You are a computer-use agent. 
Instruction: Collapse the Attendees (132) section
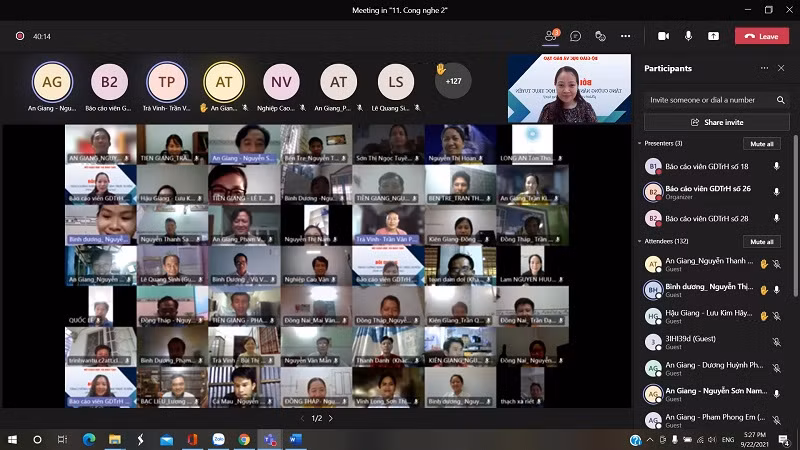[640, 241]
